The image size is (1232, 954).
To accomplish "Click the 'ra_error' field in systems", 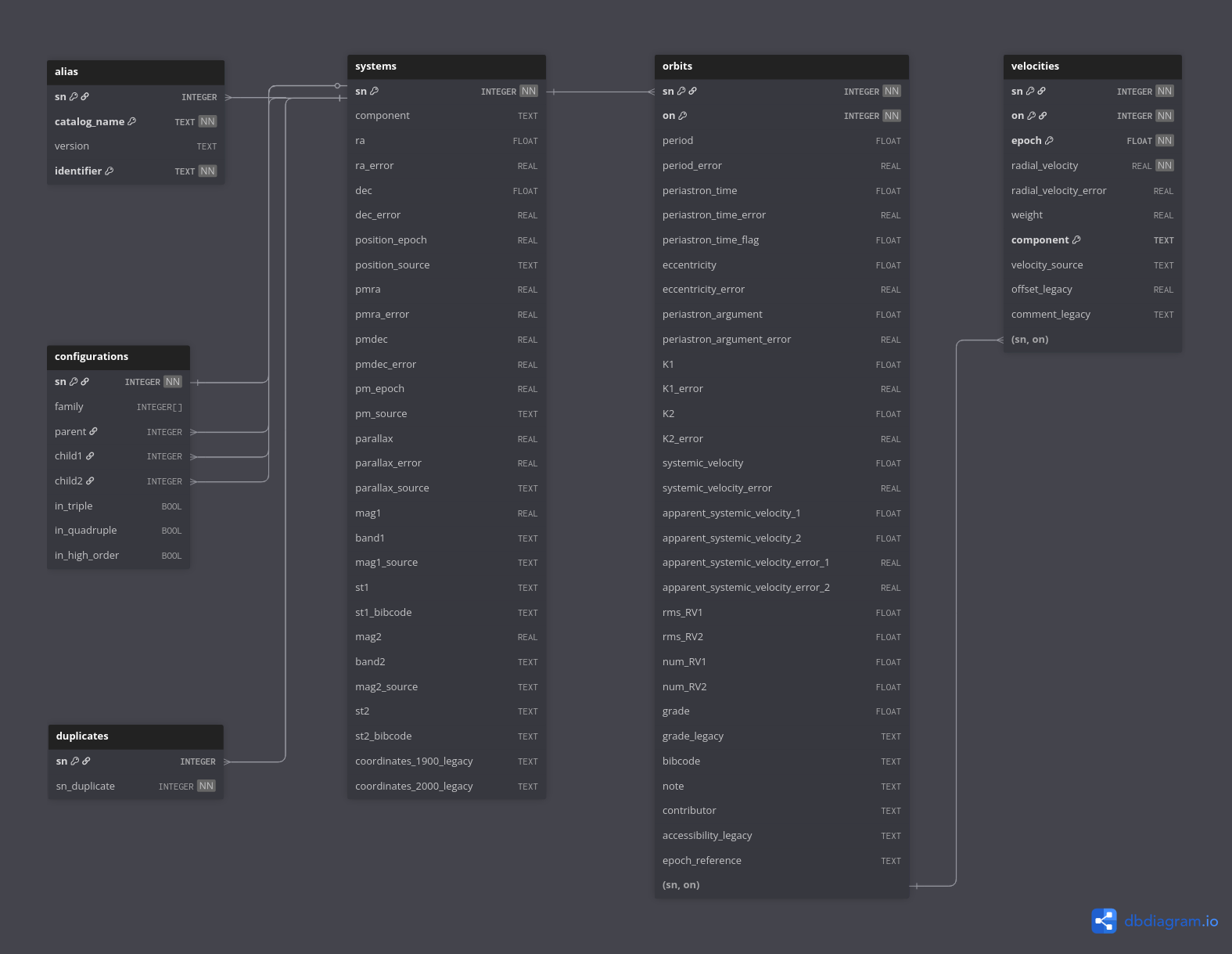I will pyautogui.click(x=447, y=166).
